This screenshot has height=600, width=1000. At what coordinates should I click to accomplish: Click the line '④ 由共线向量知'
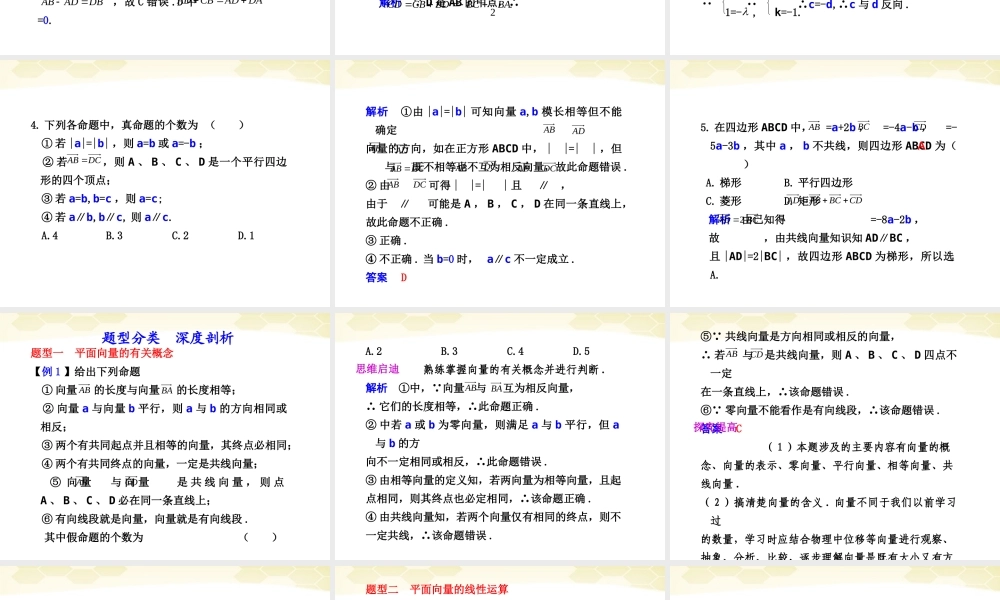(x=494, y=517)
